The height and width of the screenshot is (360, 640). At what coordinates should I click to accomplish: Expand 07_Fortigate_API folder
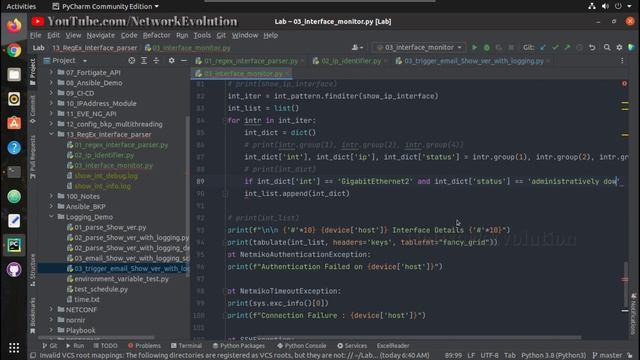click(x=51, y=72)
